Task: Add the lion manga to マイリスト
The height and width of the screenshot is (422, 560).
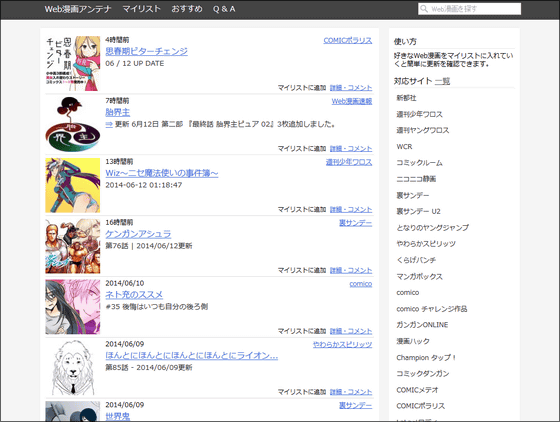Action: click(302, 392)
